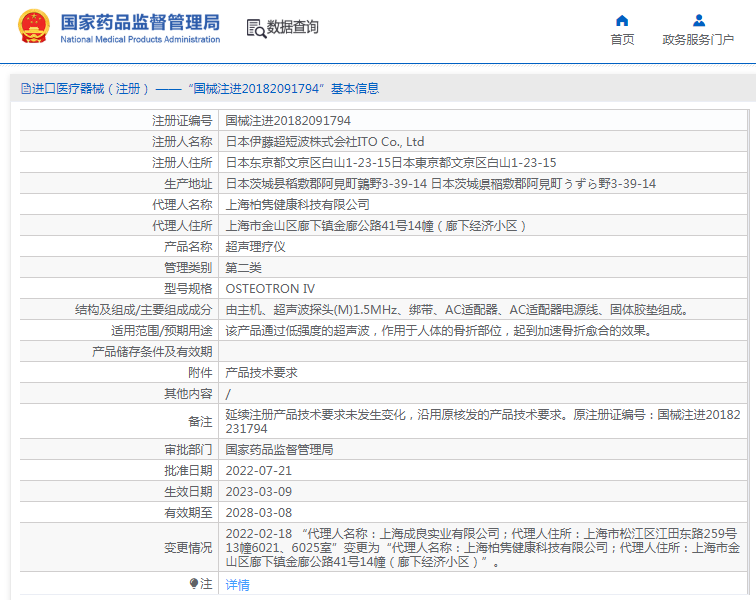Image resolution: width=756 pixels, height=600 pixels.
Task: Click the National Medical Products Administration text
Action: point(140,40)
